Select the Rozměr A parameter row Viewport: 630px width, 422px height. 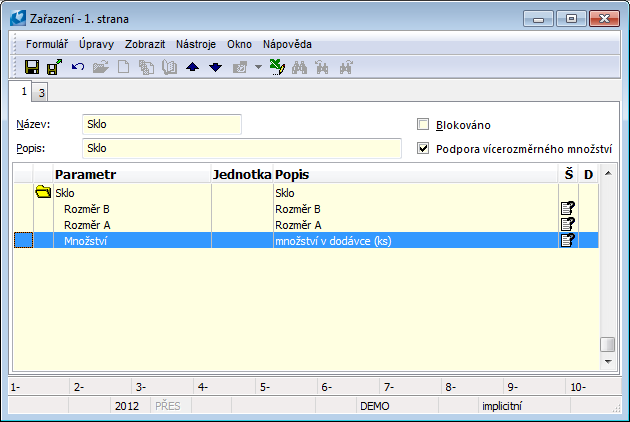click(x=306, y=225)
